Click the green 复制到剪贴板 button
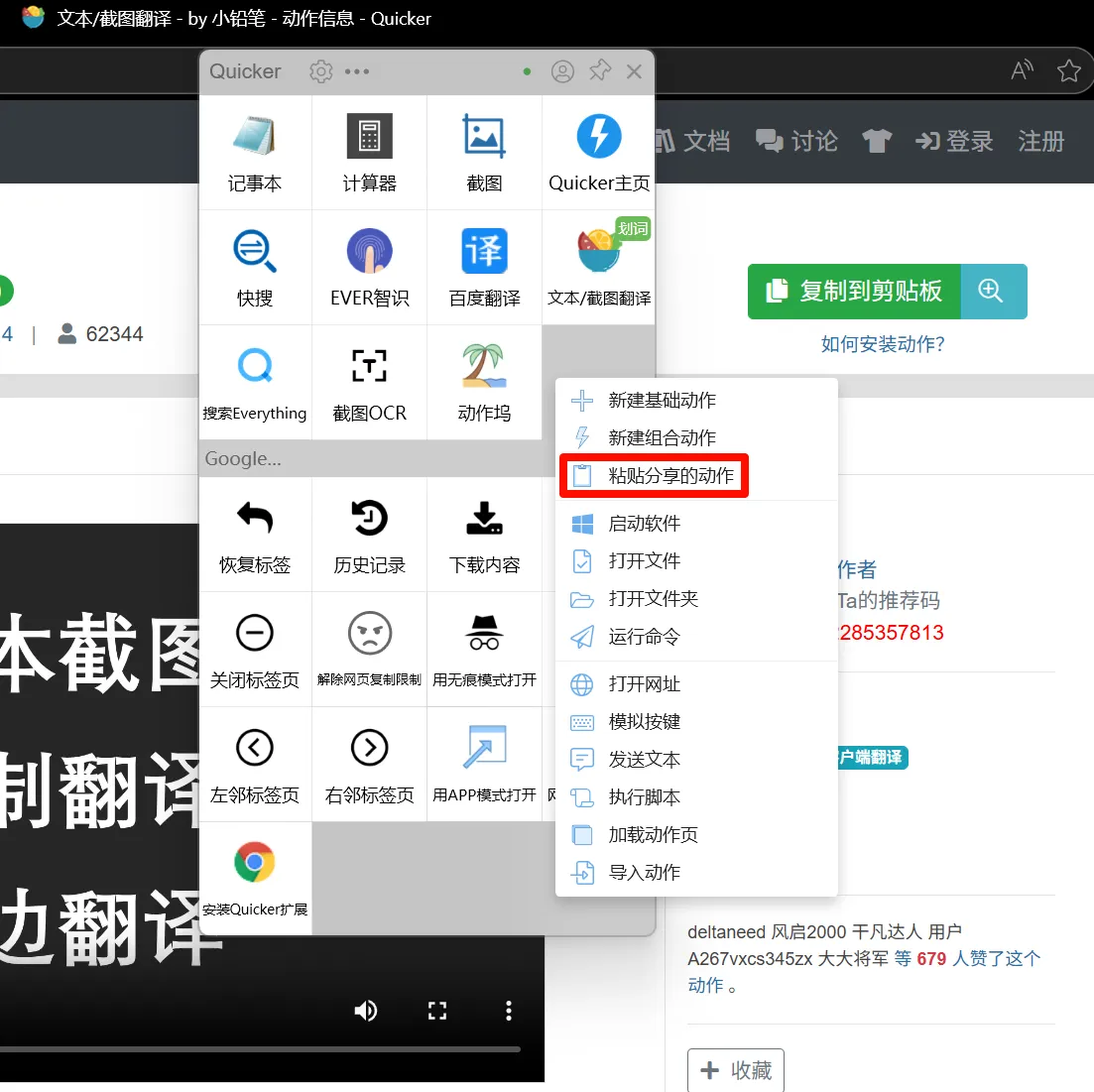The image size is (1094, 1092). (x=854, y=292)
